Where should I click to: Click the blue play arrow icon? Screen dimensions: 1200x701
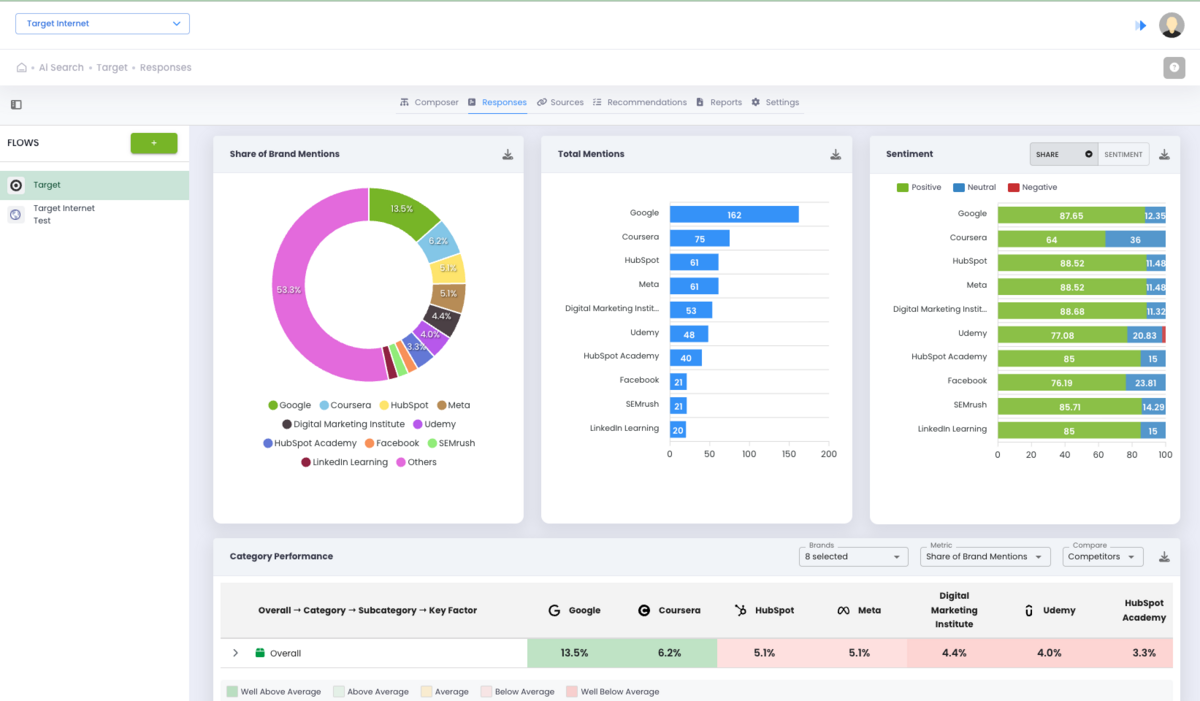1141,25
